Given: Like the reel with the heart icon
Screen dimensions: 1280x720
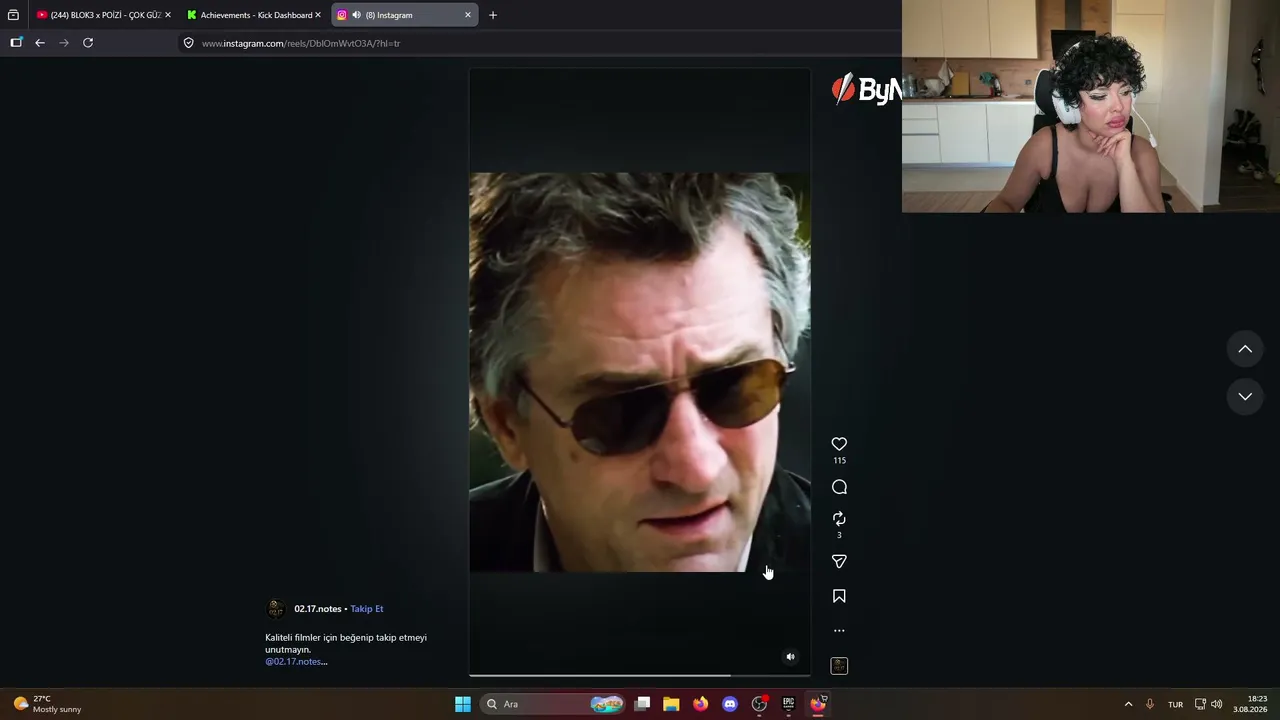Looking at the screenshot, I should coord(839,444).
